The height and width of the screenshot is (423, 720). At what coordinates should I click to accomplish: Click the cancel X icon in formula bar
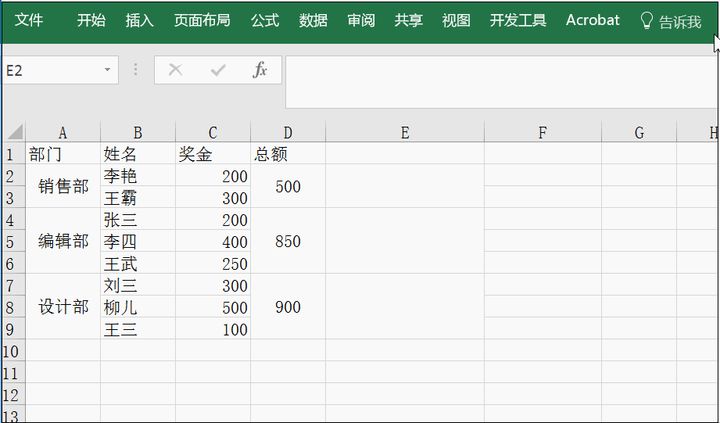176,70
